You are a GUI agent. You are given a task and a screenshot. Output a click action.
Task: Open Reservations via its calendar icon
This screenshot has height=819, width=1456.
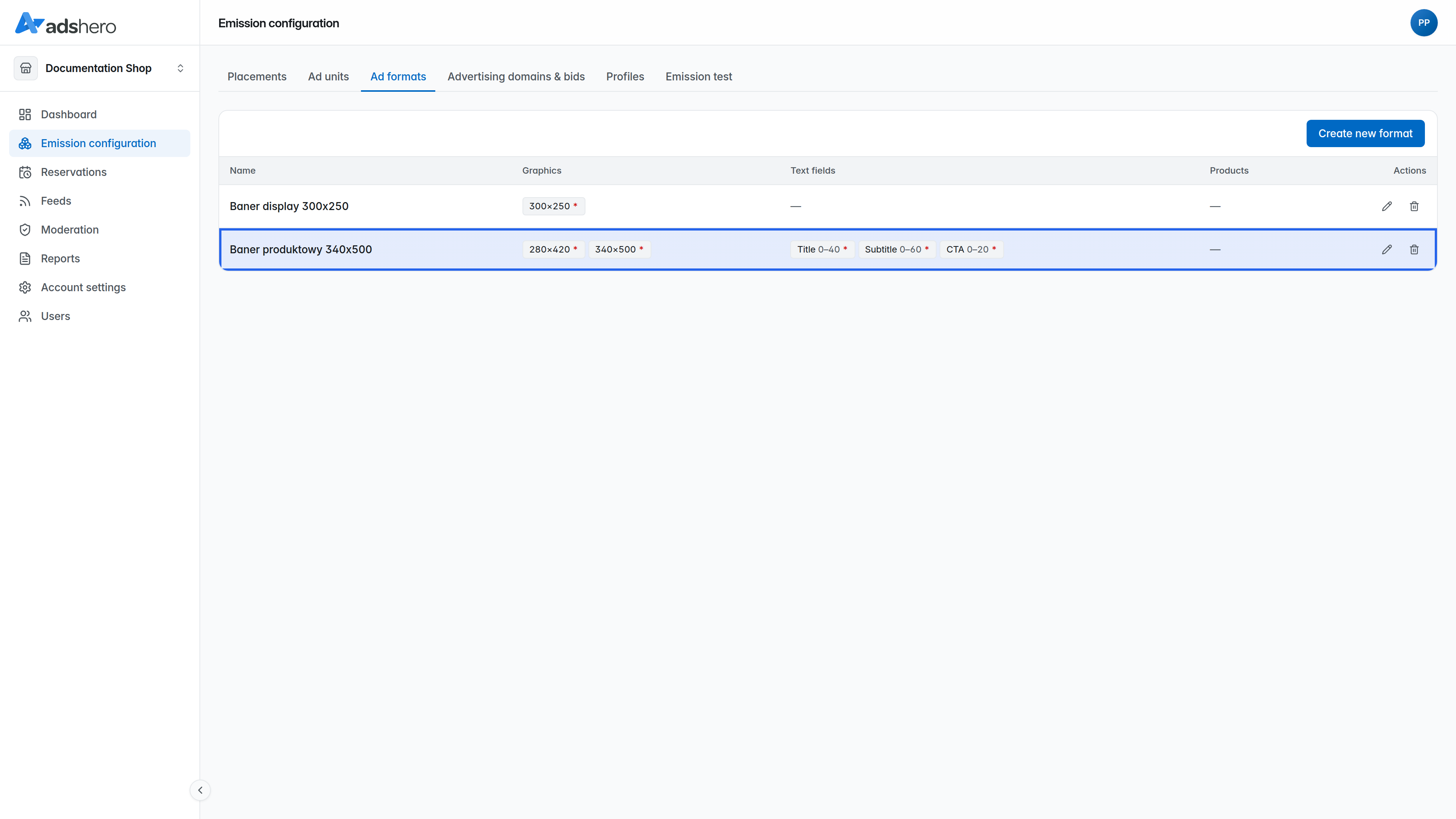tap(25, 173)
